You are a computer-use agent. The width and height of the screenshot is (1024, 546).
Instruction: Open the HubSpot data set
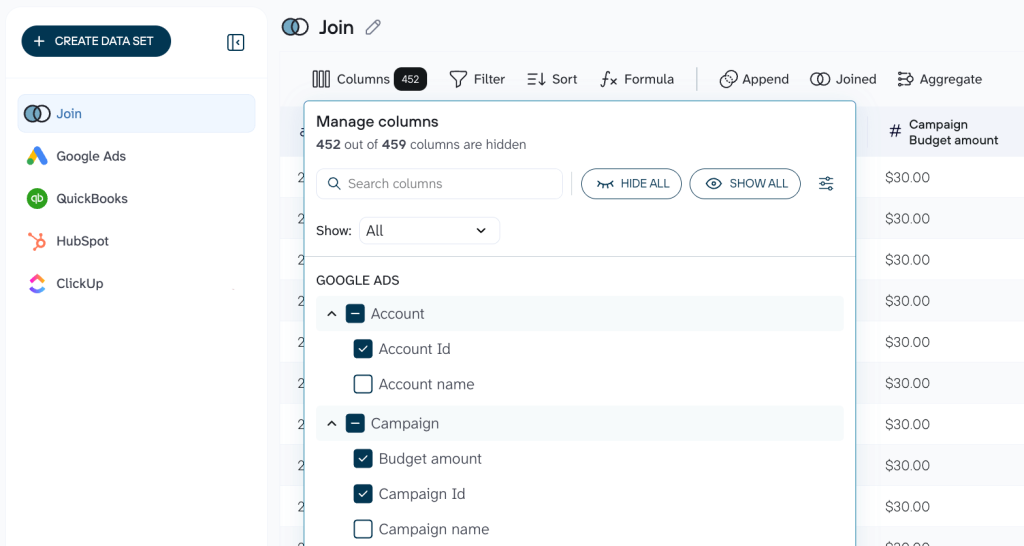[82, 241]
